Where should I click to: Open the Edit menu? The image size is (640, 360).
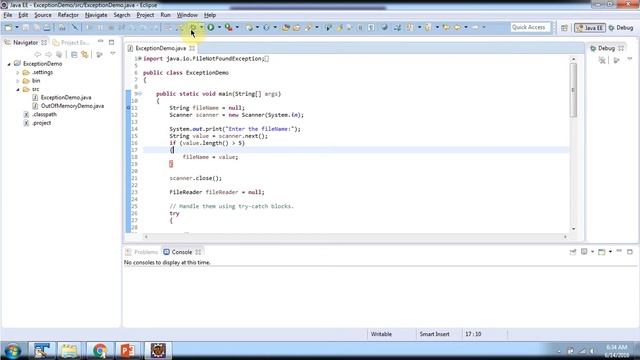click(23, 15)
